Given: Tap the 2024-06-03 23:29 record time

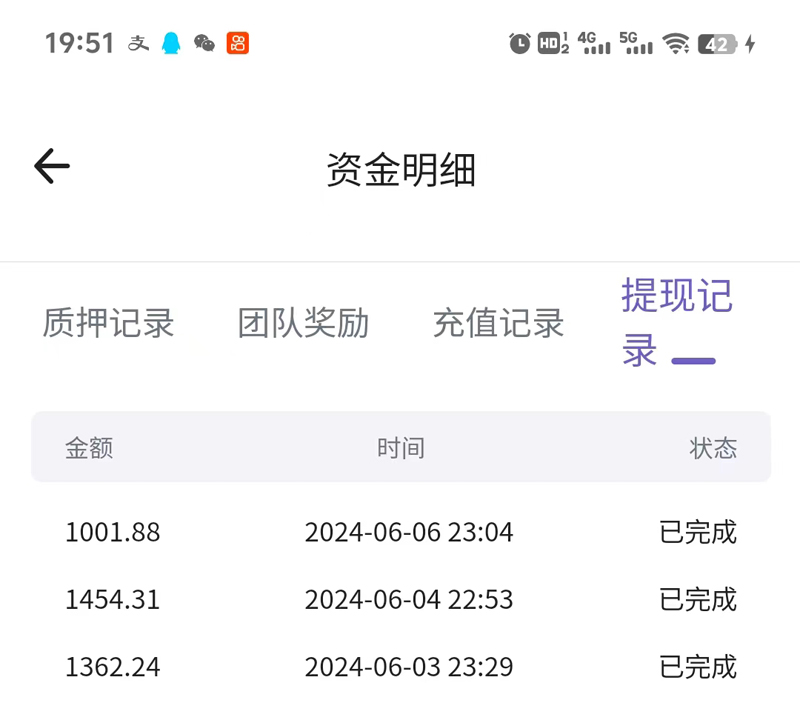Looking at the screenshot, I should pyautogui.click(x=409, y=667).
